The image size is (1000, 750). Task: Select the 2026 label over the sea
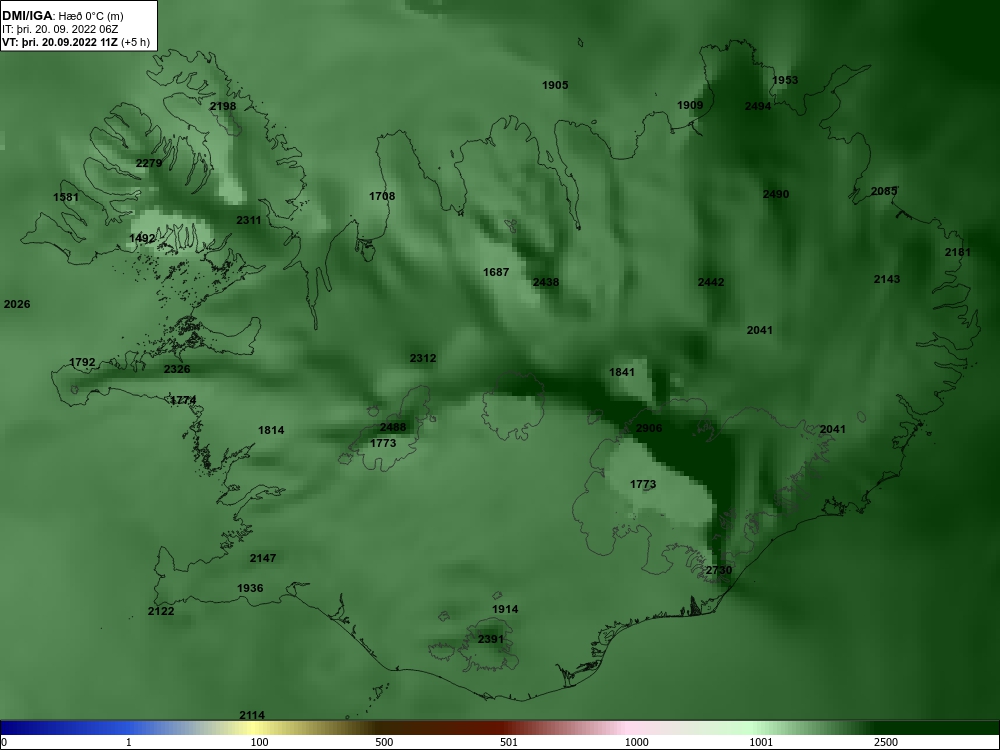[17, 304]
